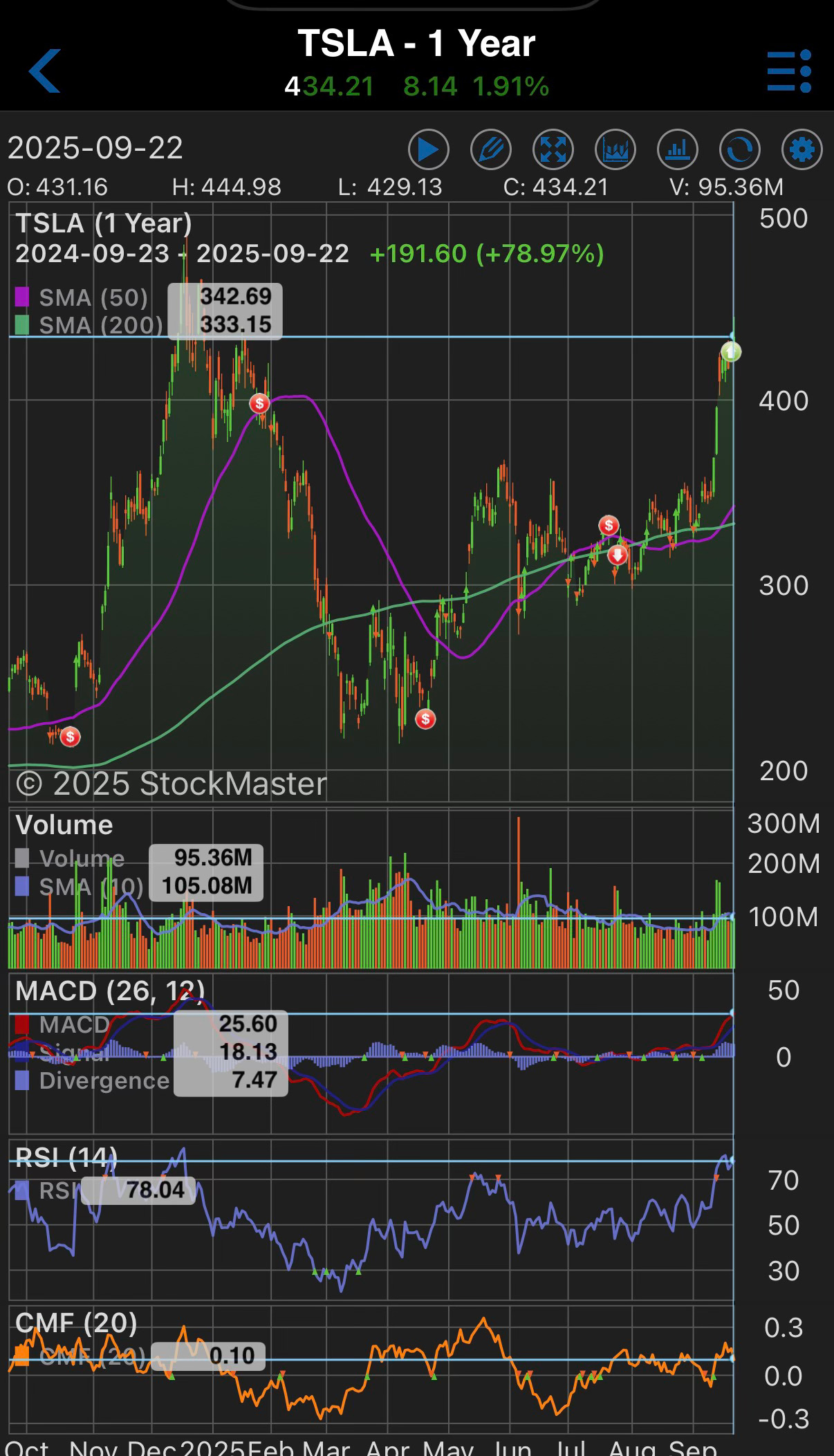Tap the green SMA (200) legend swatch
This screenshot has height=1456, width=834.
pyautogui.click(x=22, y=325)
